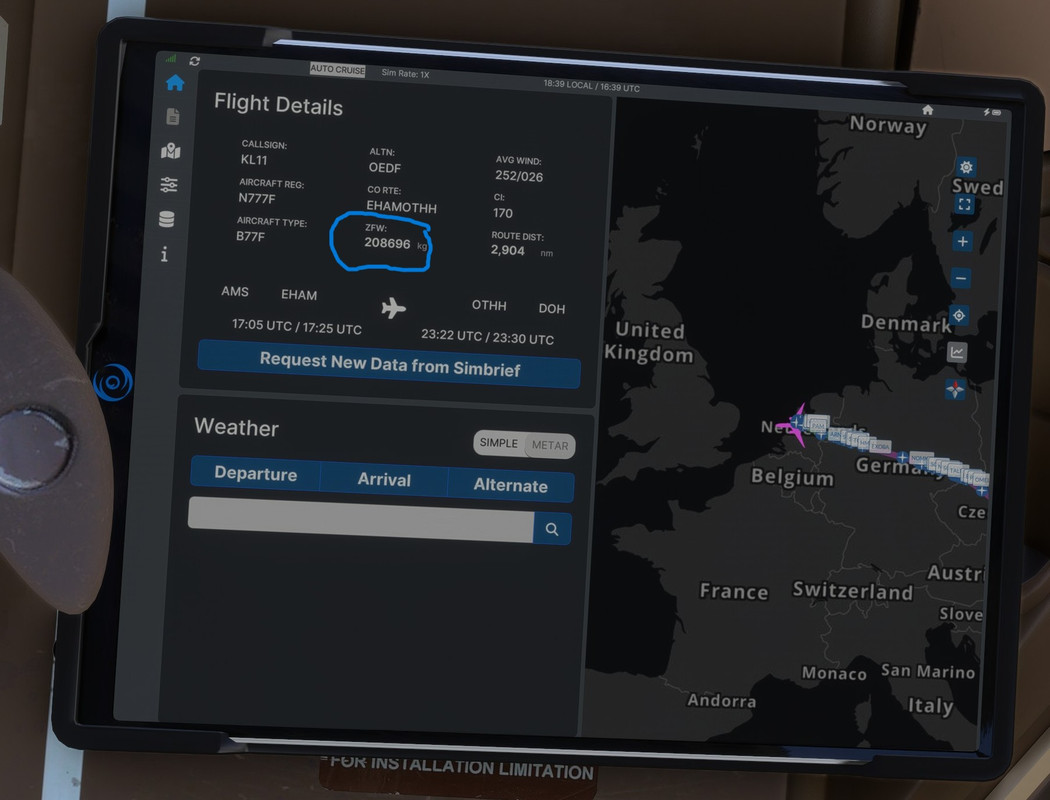Open the database stack sidebar icon
This screenshot has width=1050, height=800.
[166, 219]
